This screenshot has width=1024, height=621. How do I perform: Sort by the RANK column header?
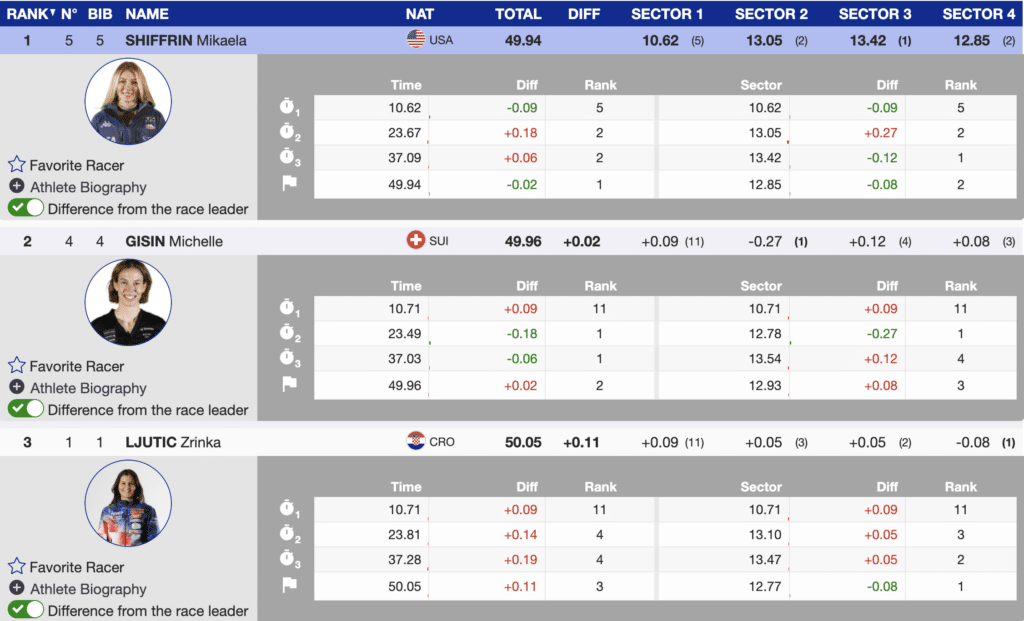tap(27, 14)
